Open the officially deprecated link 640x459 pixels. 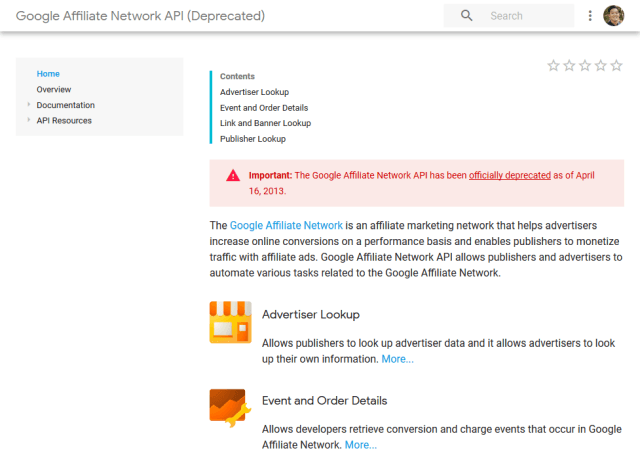[510, 175]
